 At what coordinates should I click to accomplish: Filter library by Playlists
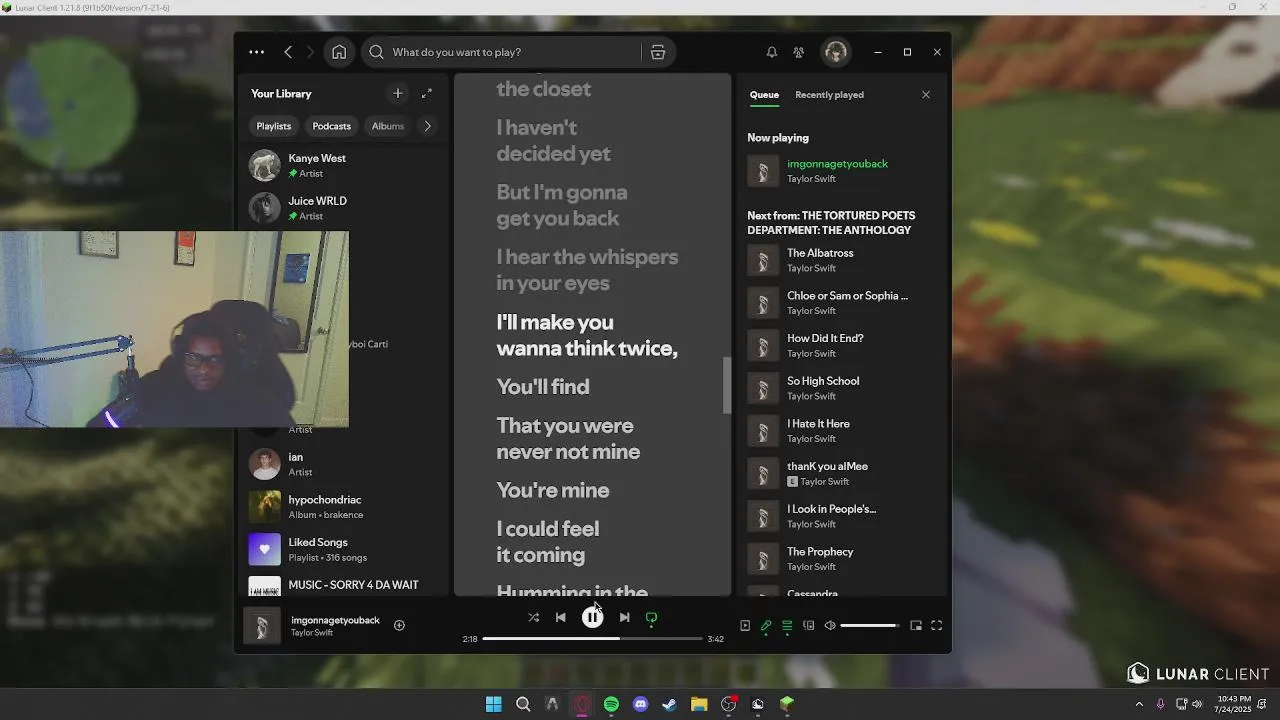(x=274, y=126)
